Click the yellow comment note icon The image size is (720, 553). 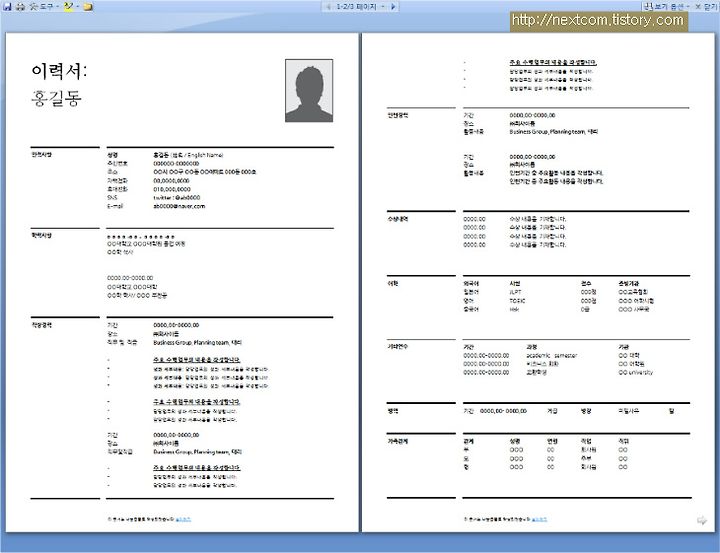(88, 7)
